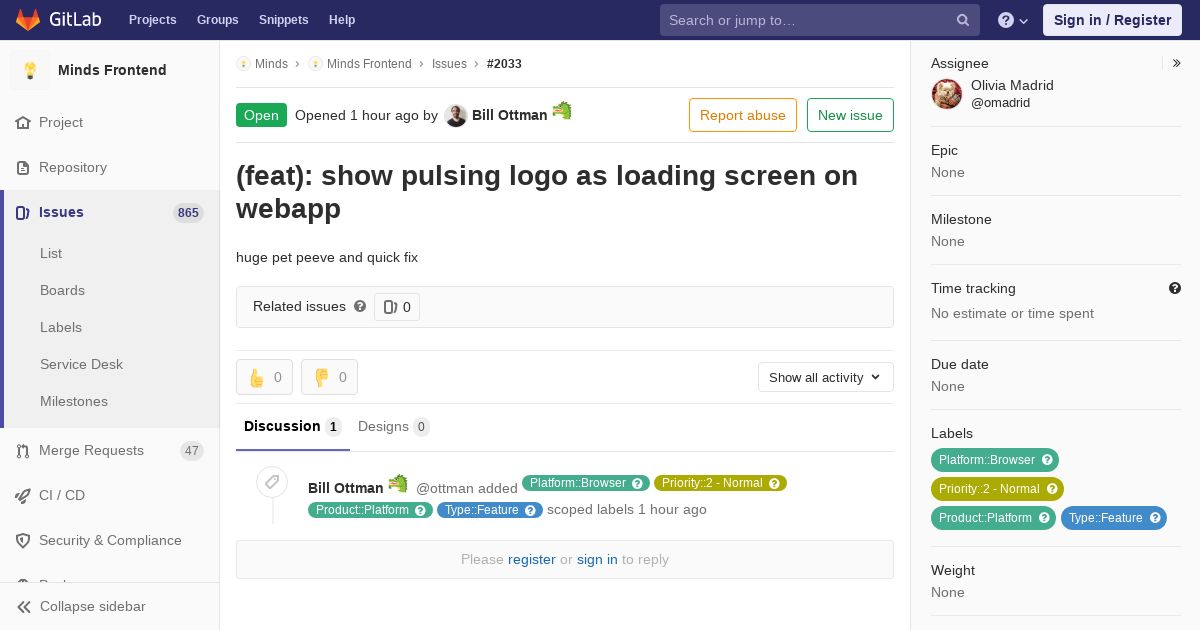This screenshot has height=630, width=1200.
Task: Open Boards in the sidebar
Action: 62,291
